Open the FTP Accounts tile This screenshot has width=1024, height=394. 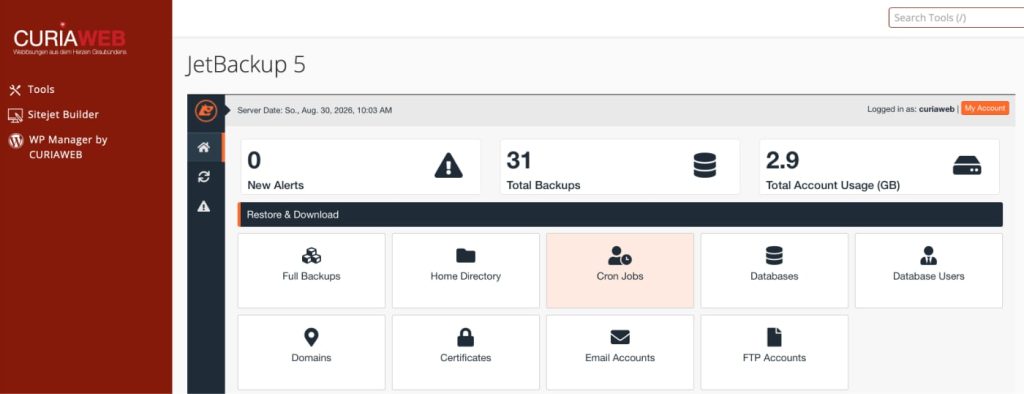(775, 352)
